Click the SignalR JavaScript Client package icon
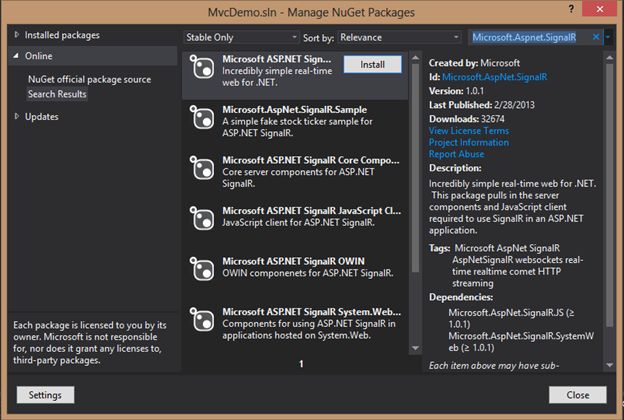 pyautogui.click(x=203, y=222)
